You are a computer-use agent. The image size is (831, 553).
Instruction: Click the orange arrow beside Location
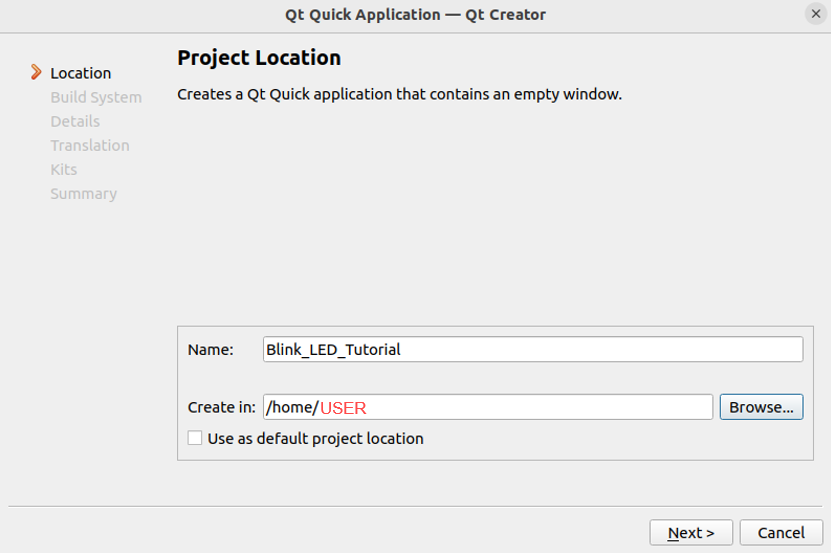coord(36,72)
